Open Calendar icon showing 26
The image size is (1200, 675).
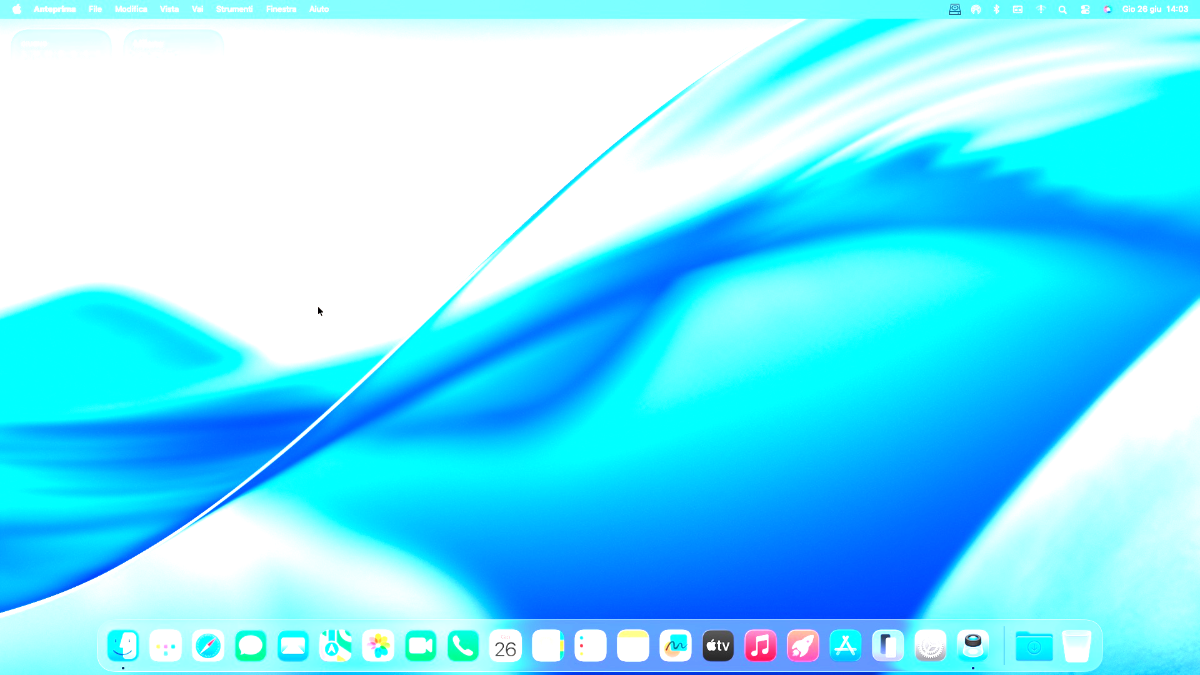506,646
